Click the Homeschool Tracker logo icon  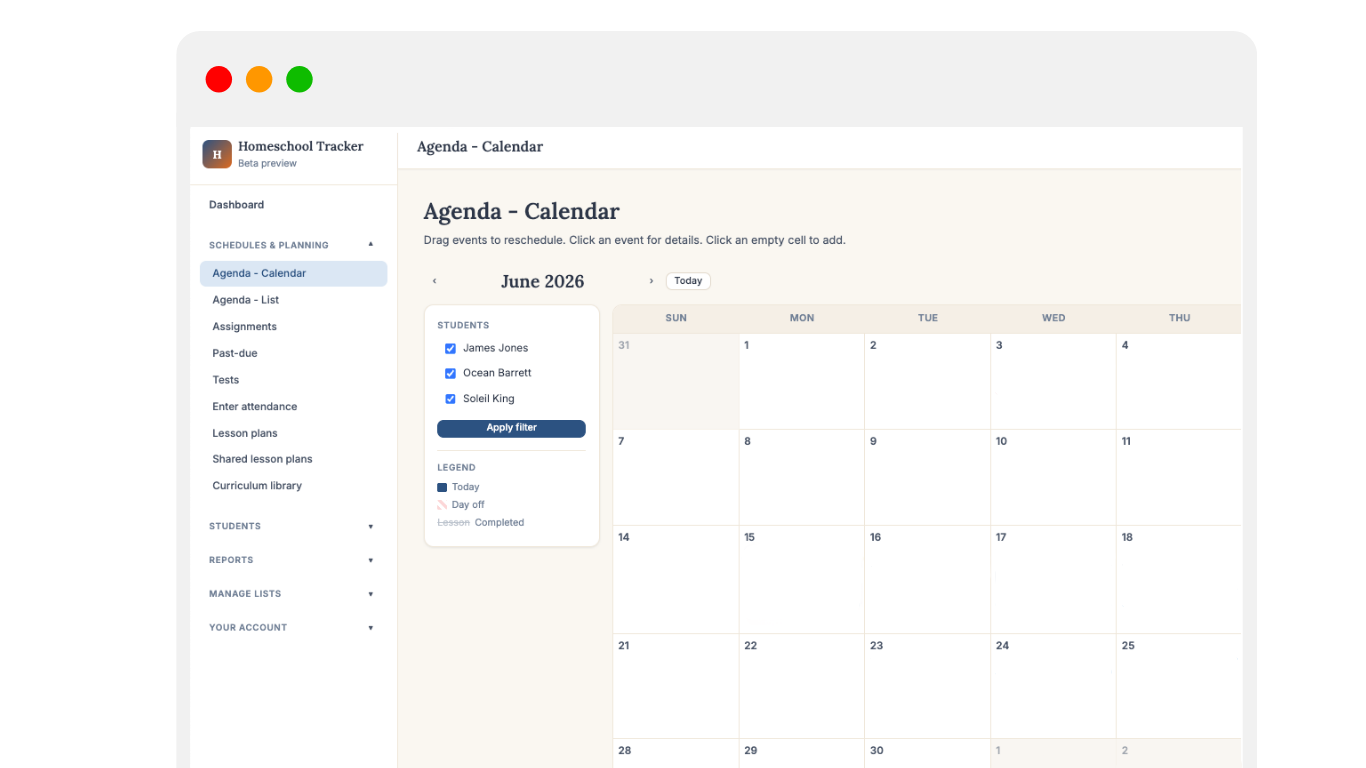[x=217, y=154]
